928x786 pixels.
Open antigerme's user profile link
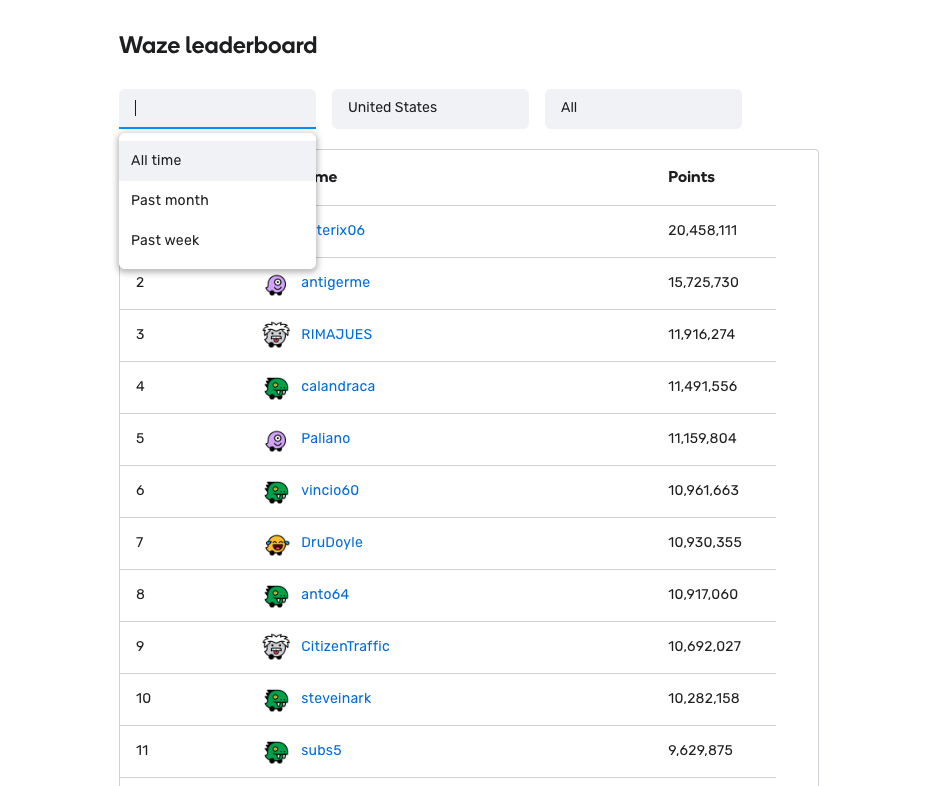[335, 282]
